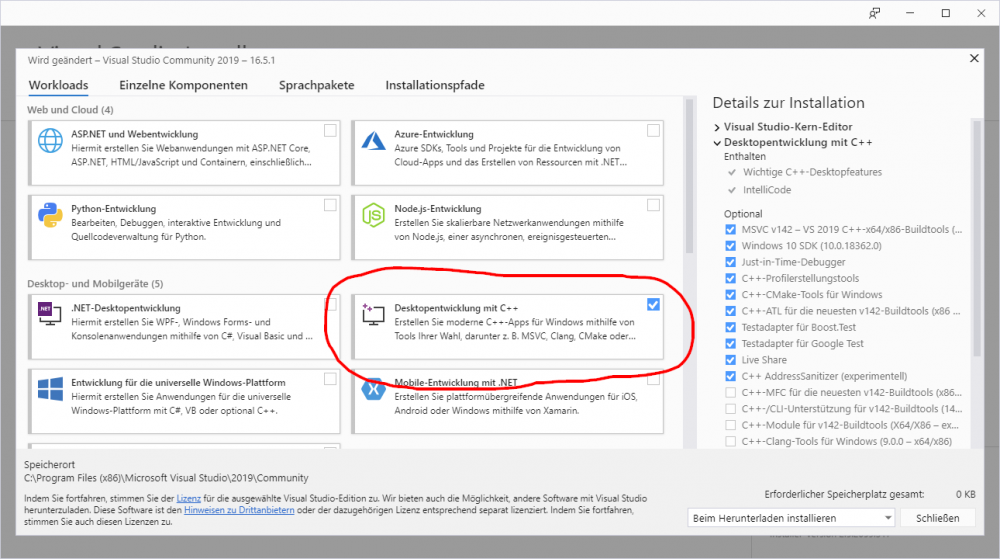The image size is (1000, 559).
Task: Click the workloads list vertical scrollbar
Action: [x=689, y=175]
